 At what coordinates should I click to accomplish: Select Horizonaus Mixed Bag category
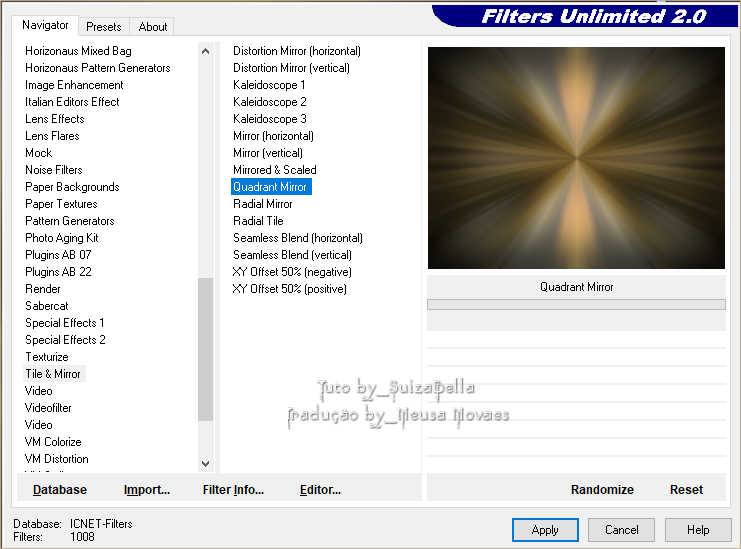pyautogui.click(x=78, y=51)
